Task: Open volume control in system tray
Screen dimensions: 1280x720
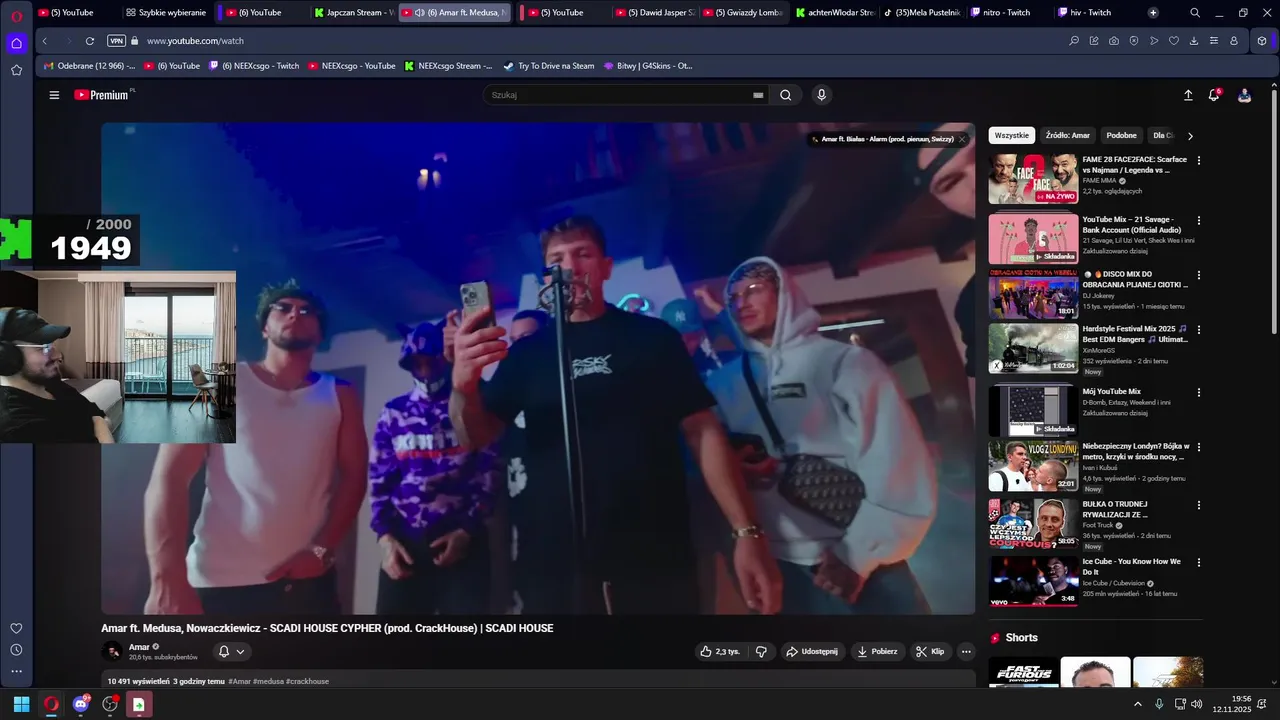Action: 1197,704
